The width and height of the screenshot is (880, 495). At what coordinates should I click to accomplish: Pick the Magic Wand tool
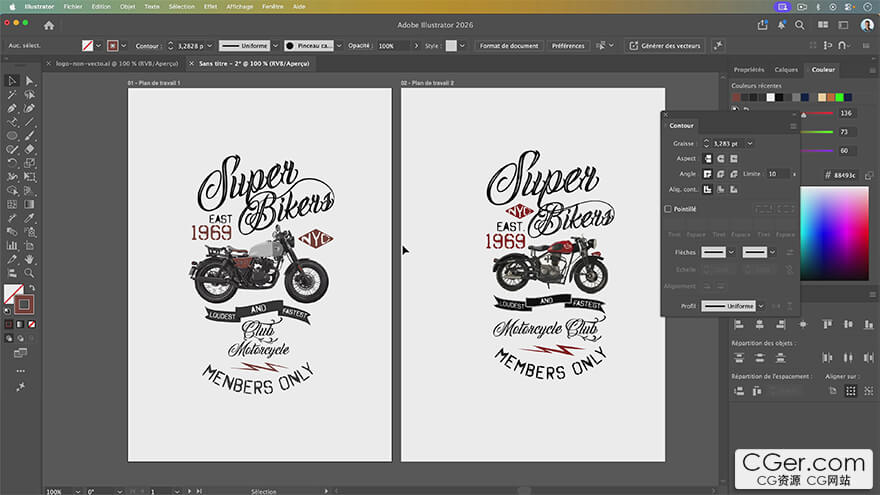coord(12,95)
